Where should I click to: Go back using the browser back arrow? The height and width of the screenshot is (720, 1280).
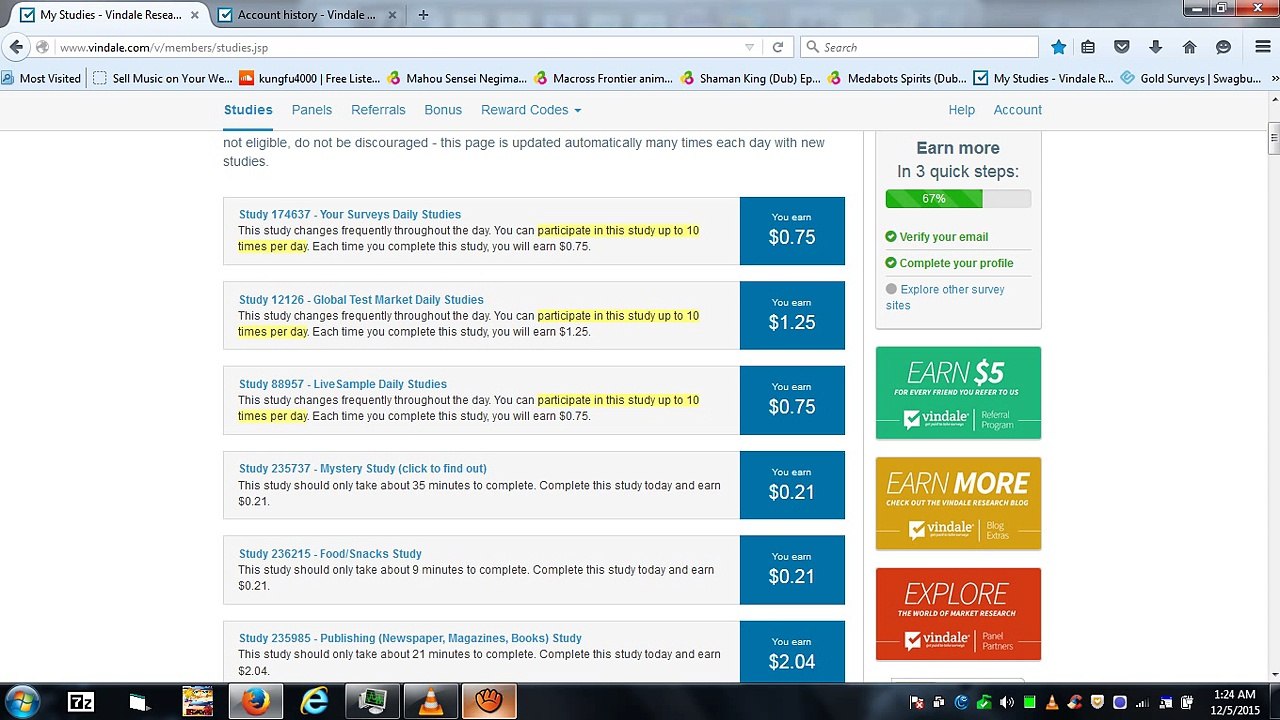[16, 47]
